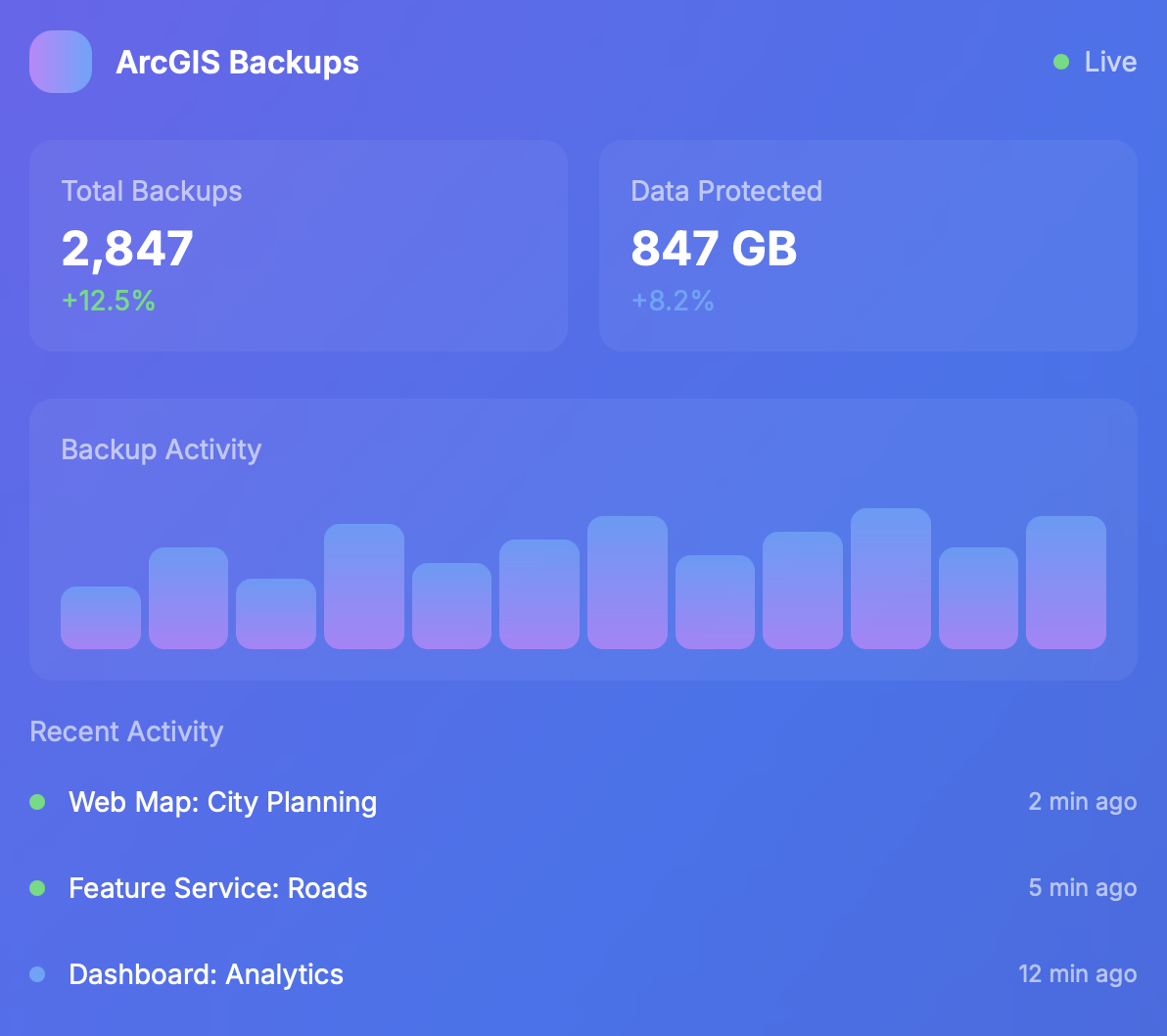
Task: Click the +8.2% growth indicator
Action: [x=674, y=301]
